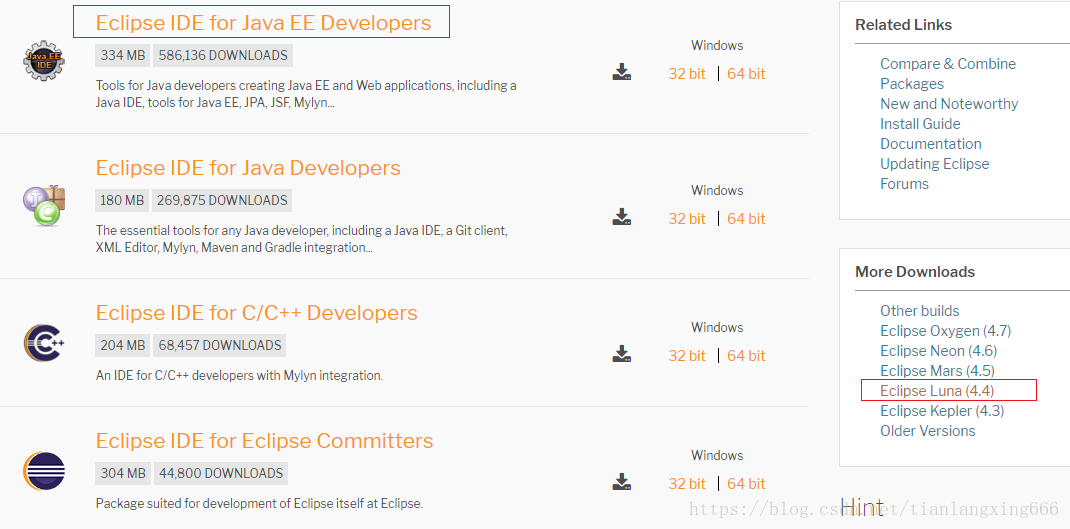The height and width of the screenshot is (529, 1070).
Task: Click the 44,800 DOWNLOADS badge
Action: point(220,473)
